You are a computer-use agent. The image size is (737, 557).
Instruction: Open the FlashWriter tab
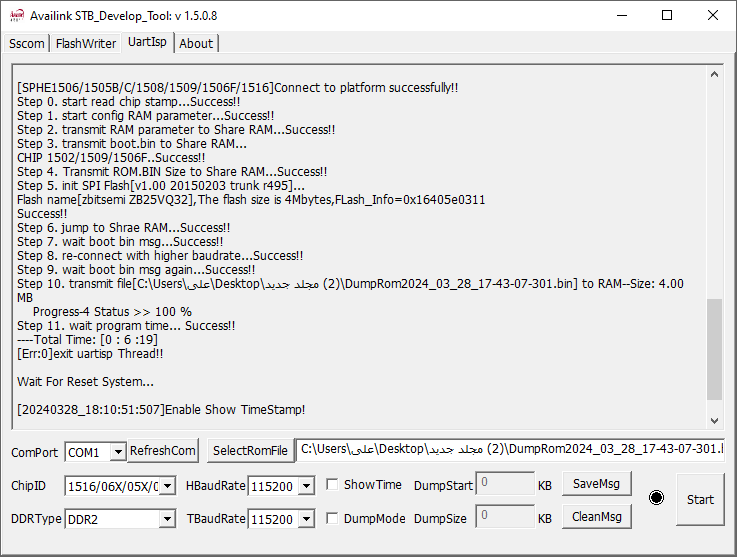click(x=86, y=43)
